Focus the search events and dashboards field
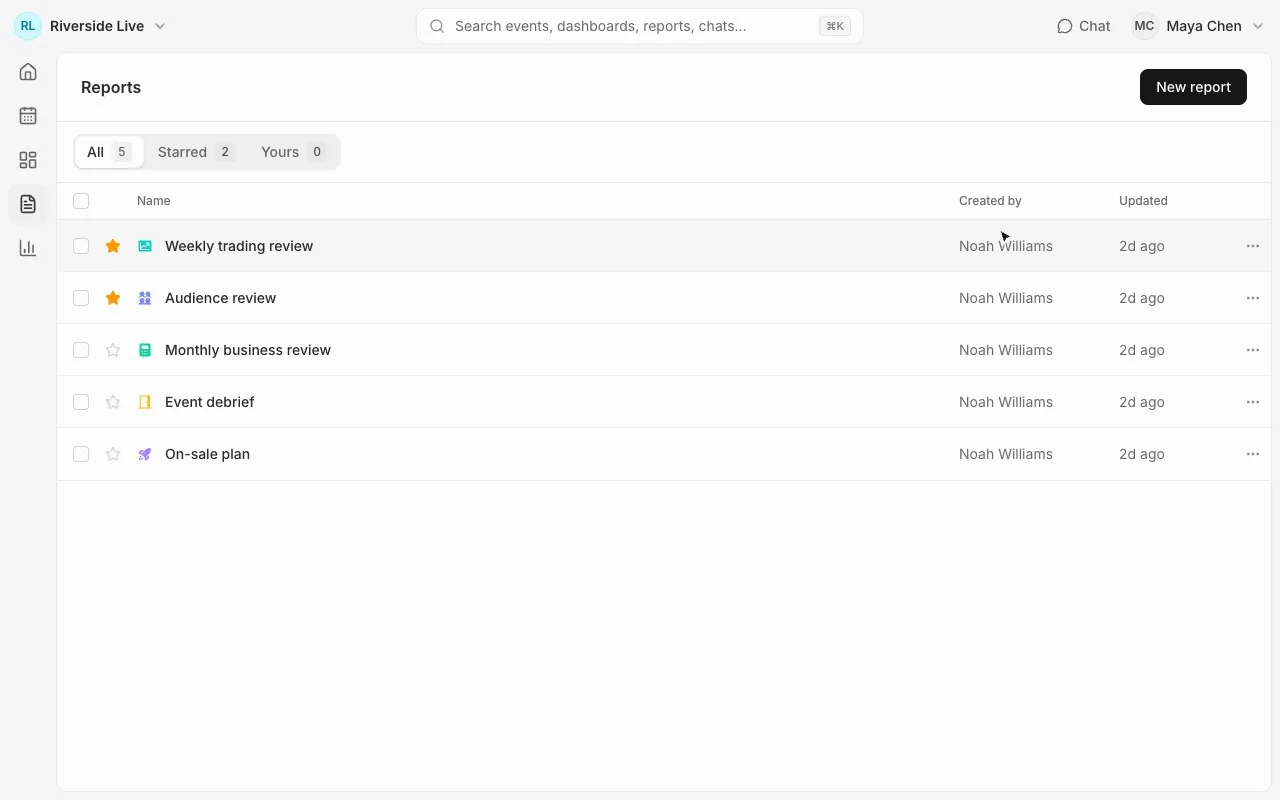The height and width of the screenshot is (800, 1280). 640,26
